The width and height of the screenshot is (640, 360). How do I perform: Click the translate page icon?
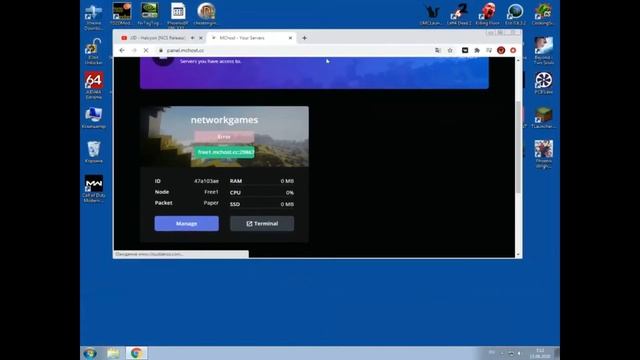click(x=438, y=50)
